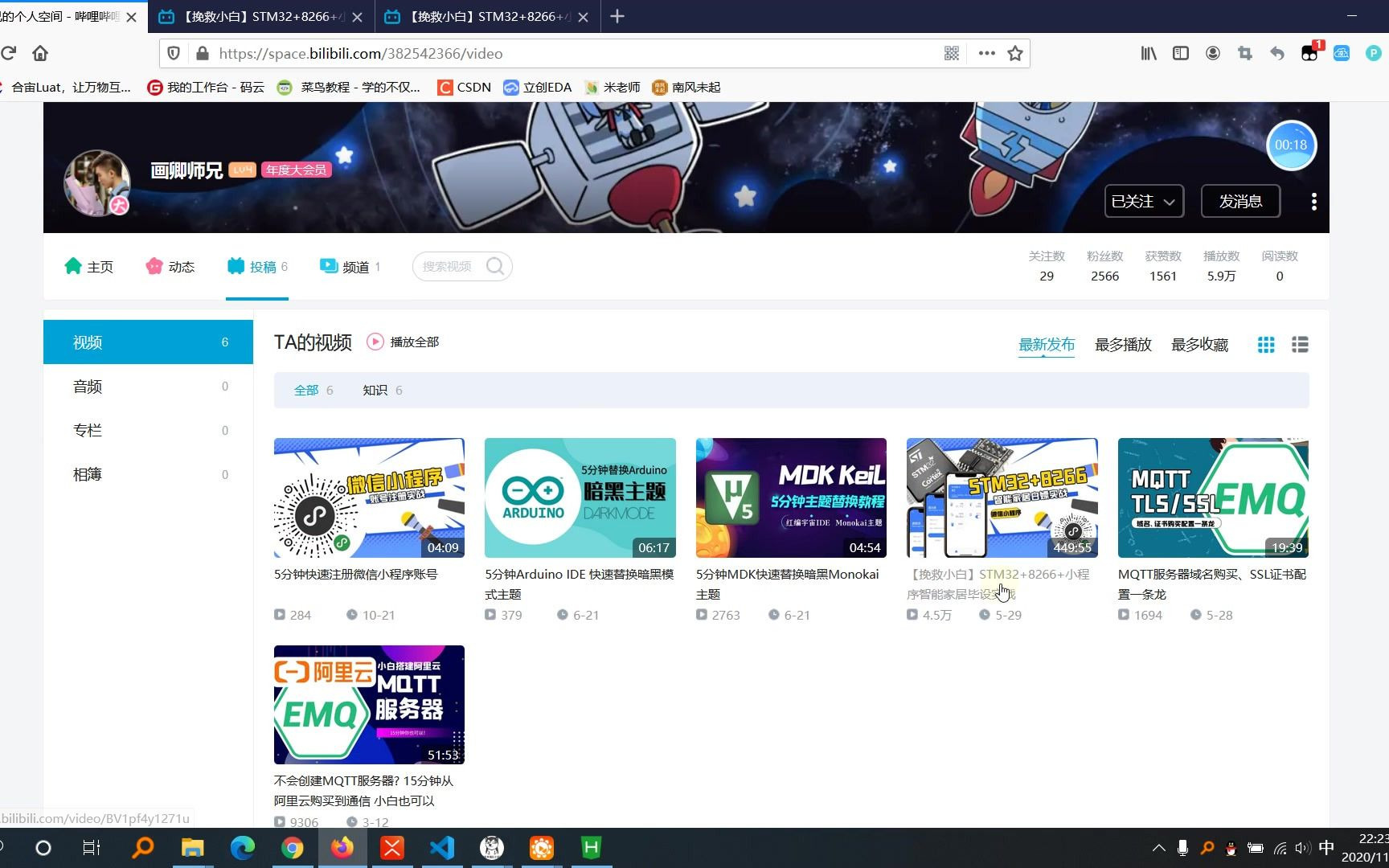Open page actions three-dot menu in address bar
Viewport: 1389px width, 868px height.
(x=986, y=53)
